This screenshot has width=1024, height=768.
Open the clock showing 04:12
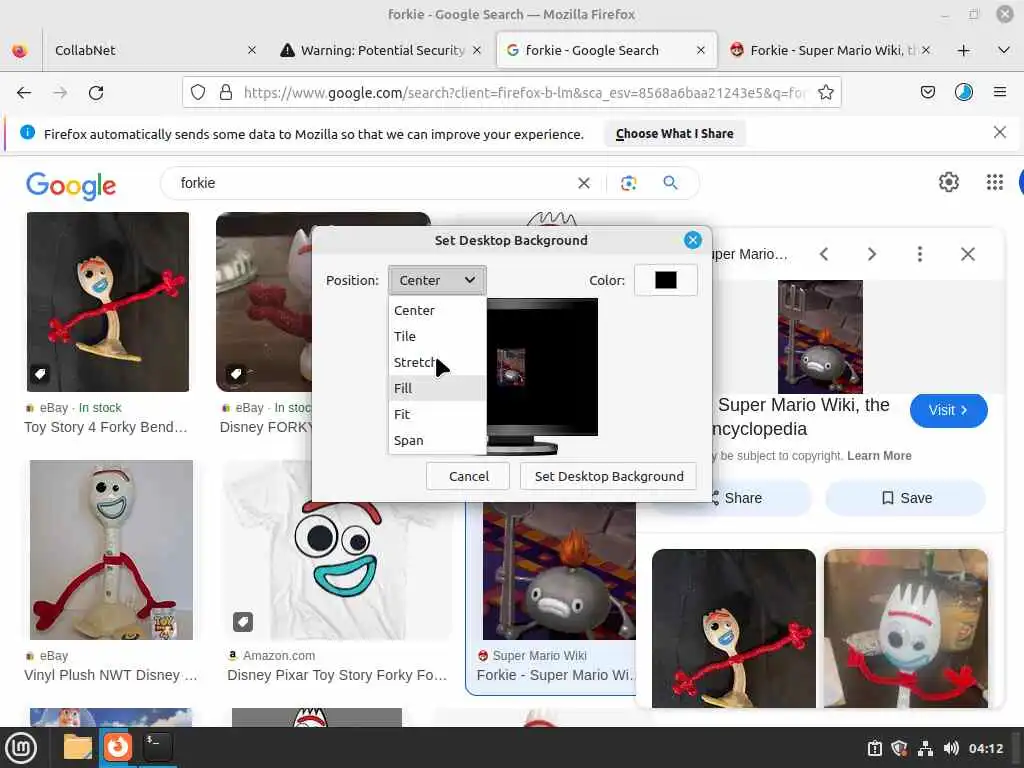coord(985,748)
